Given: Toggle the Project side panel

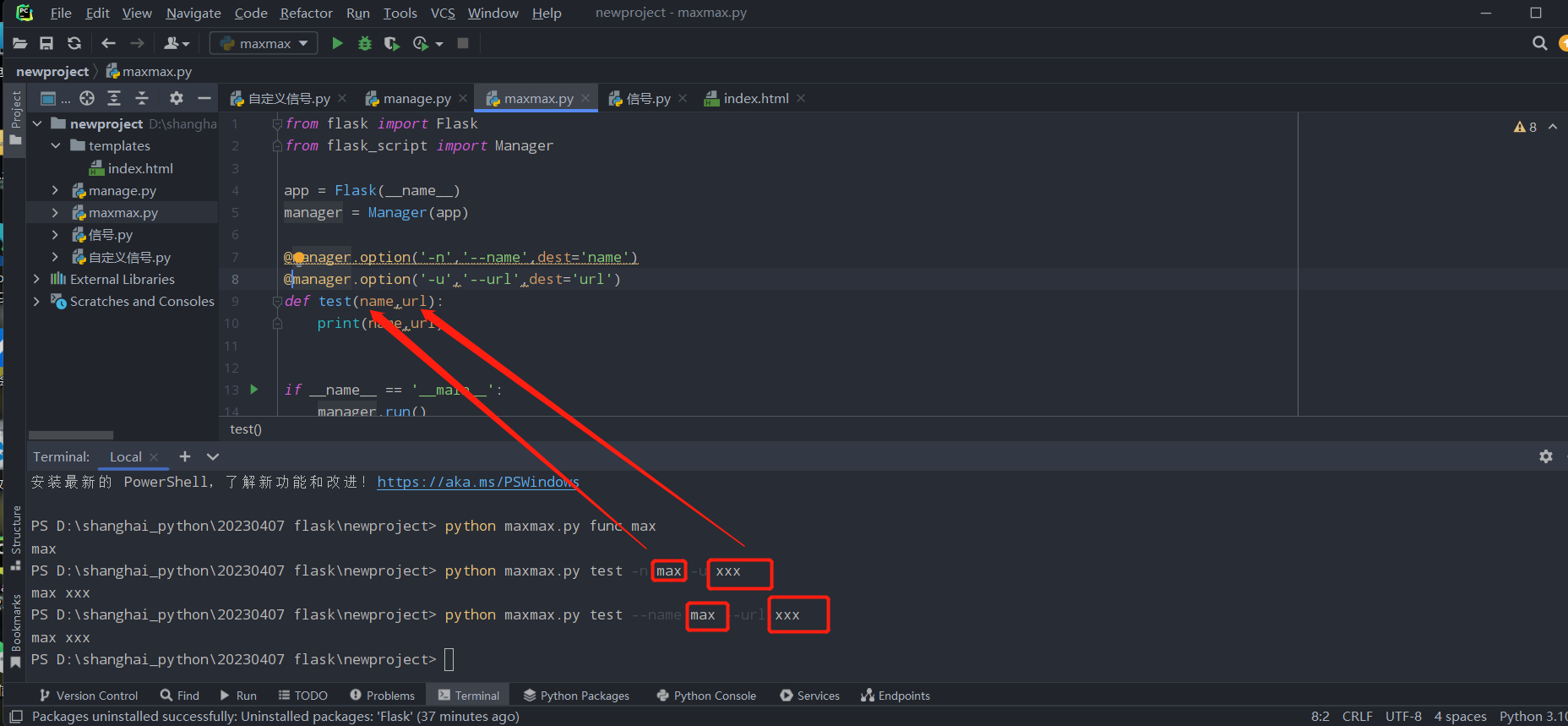Looking at the screenshot, I should [x=15, y=117].
